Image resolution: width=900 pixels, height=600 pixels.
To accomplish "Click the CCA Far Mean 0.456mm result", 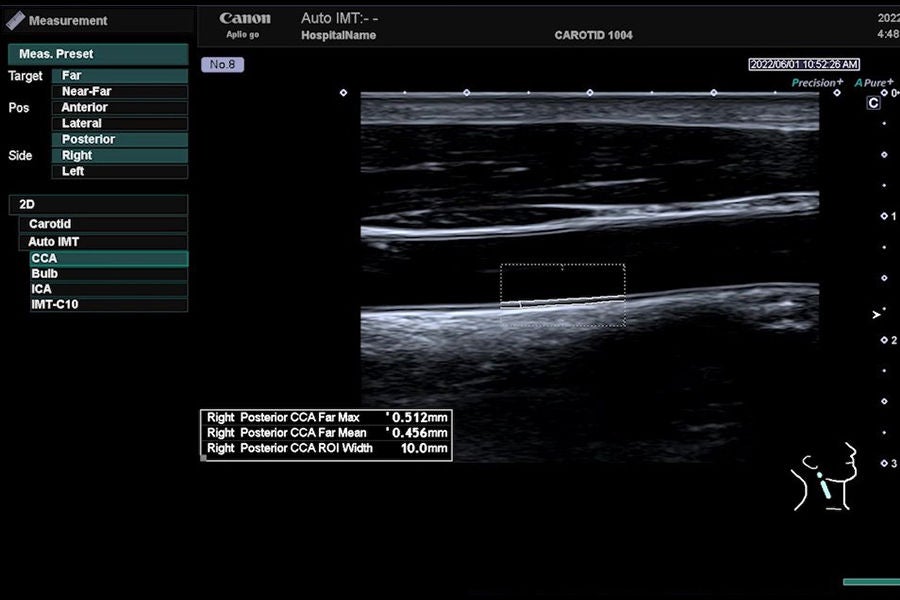I will click(x=327, y=433).
